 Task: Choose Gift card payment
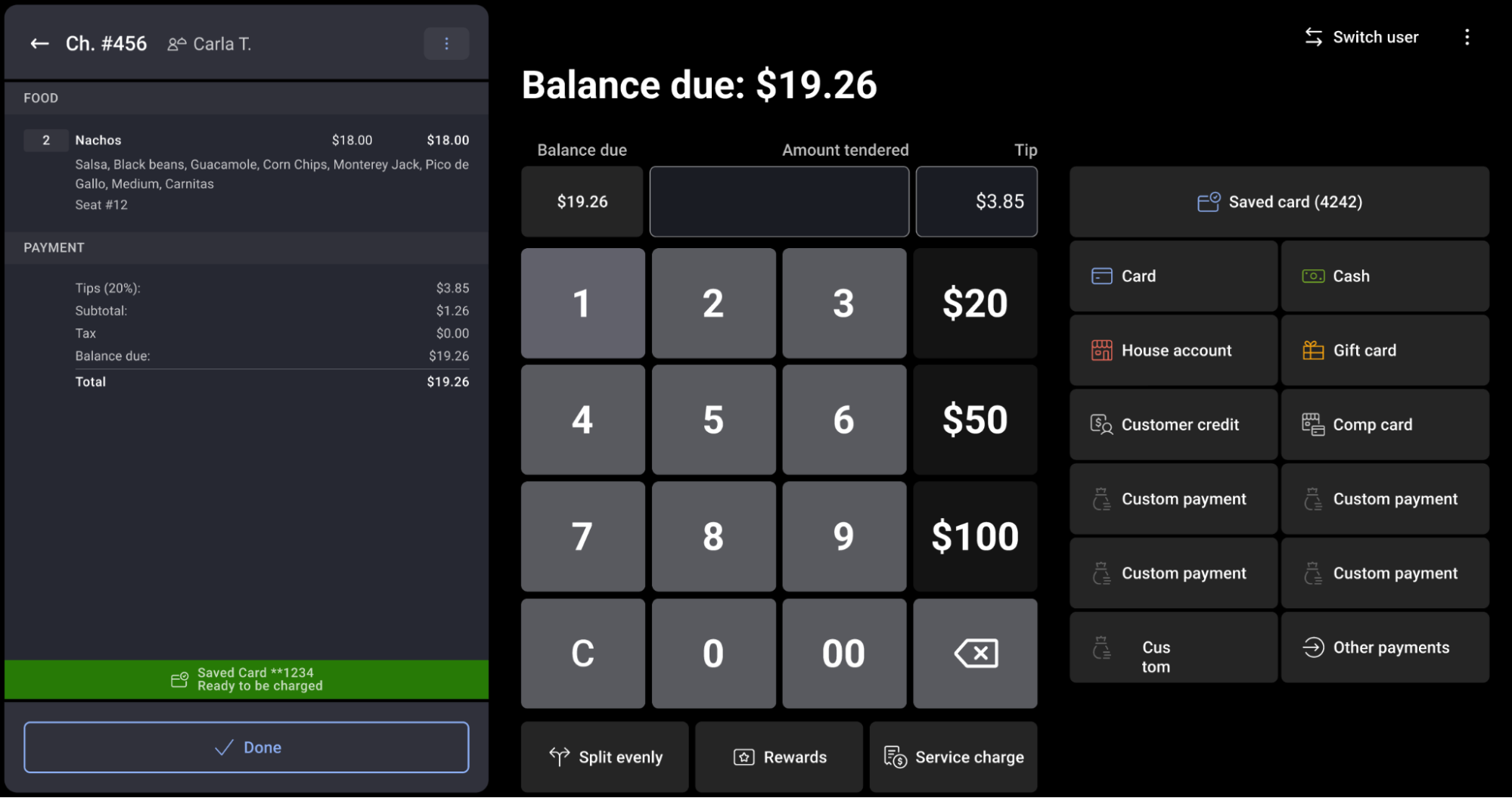(x=1384, y=350)
